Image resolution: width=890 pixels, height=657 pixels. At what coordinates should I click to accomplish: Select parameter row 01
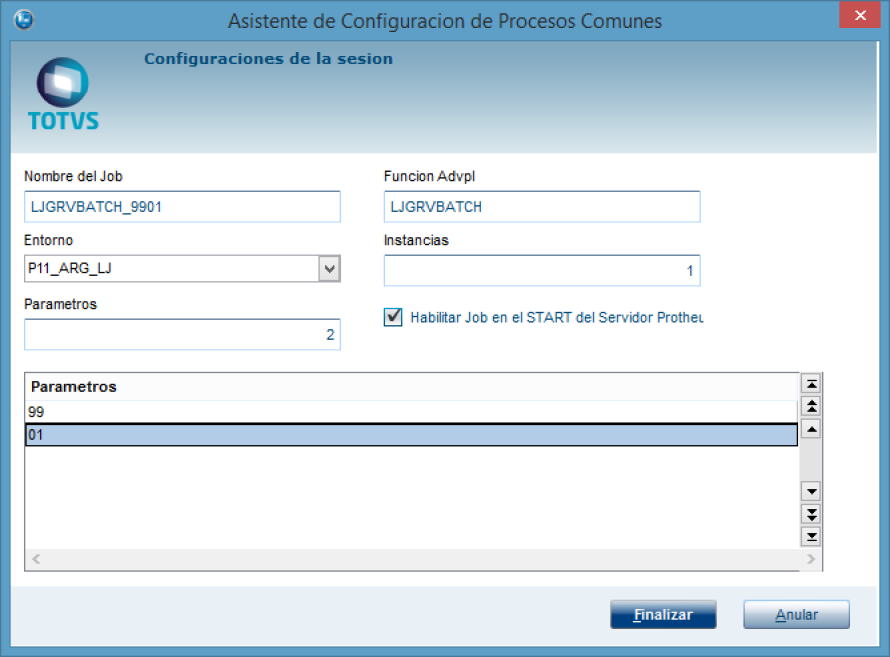410,435
